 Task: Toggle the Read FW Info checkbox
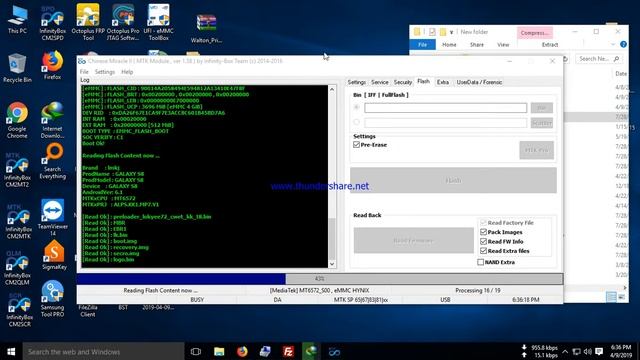coord(483,241)
